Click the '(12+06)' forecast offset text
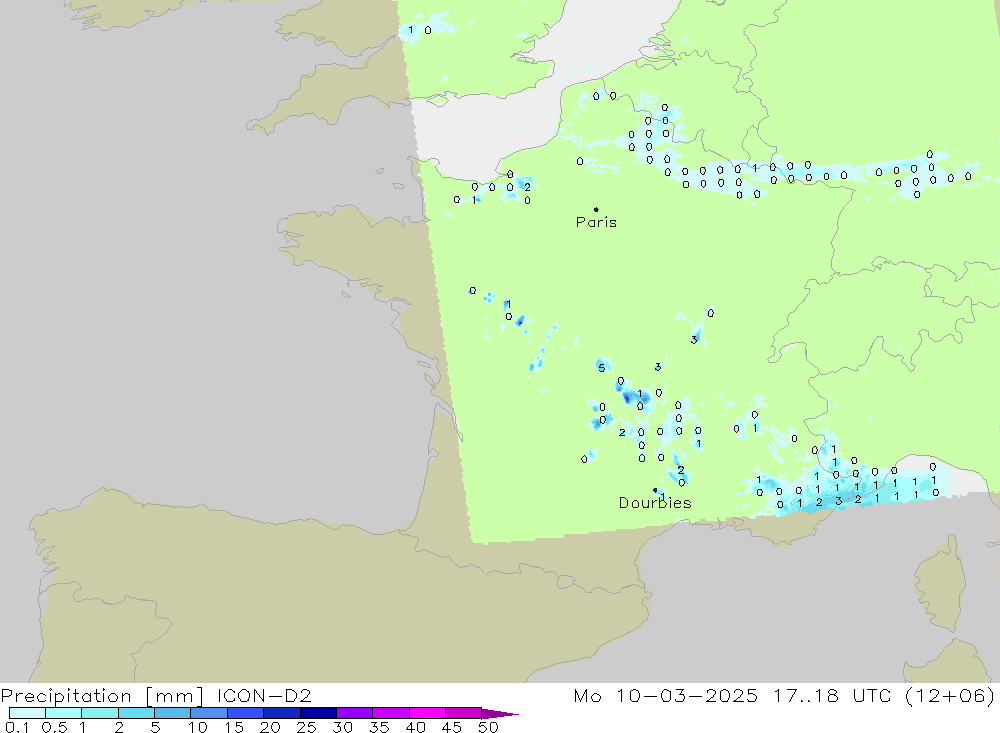 click(958, 695)
